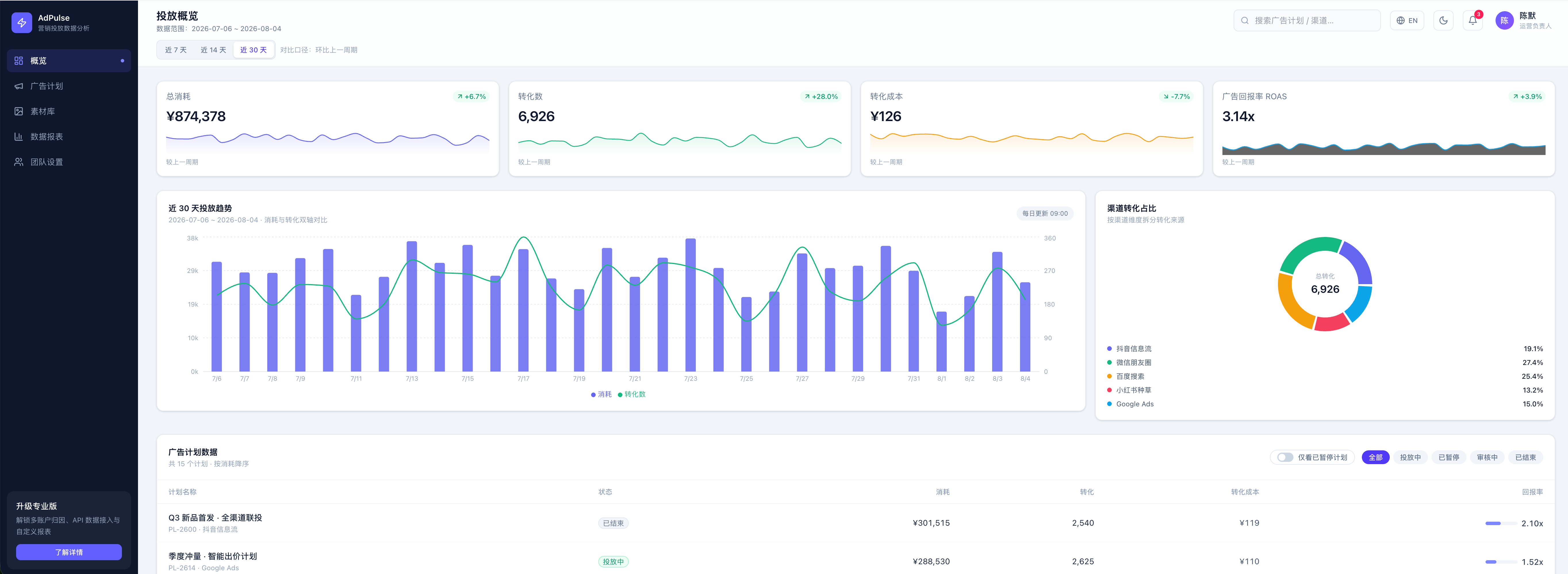Filter plans by 投放中 status
This screenshot has height=574, width=1568.
tap(1410, 457)
